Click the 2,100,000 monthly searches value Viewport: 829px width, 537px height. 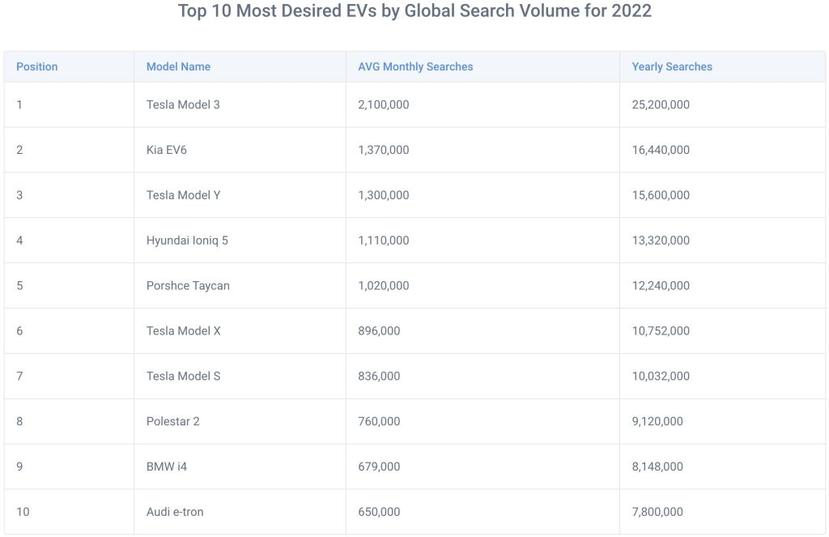[x=383, y=105]
